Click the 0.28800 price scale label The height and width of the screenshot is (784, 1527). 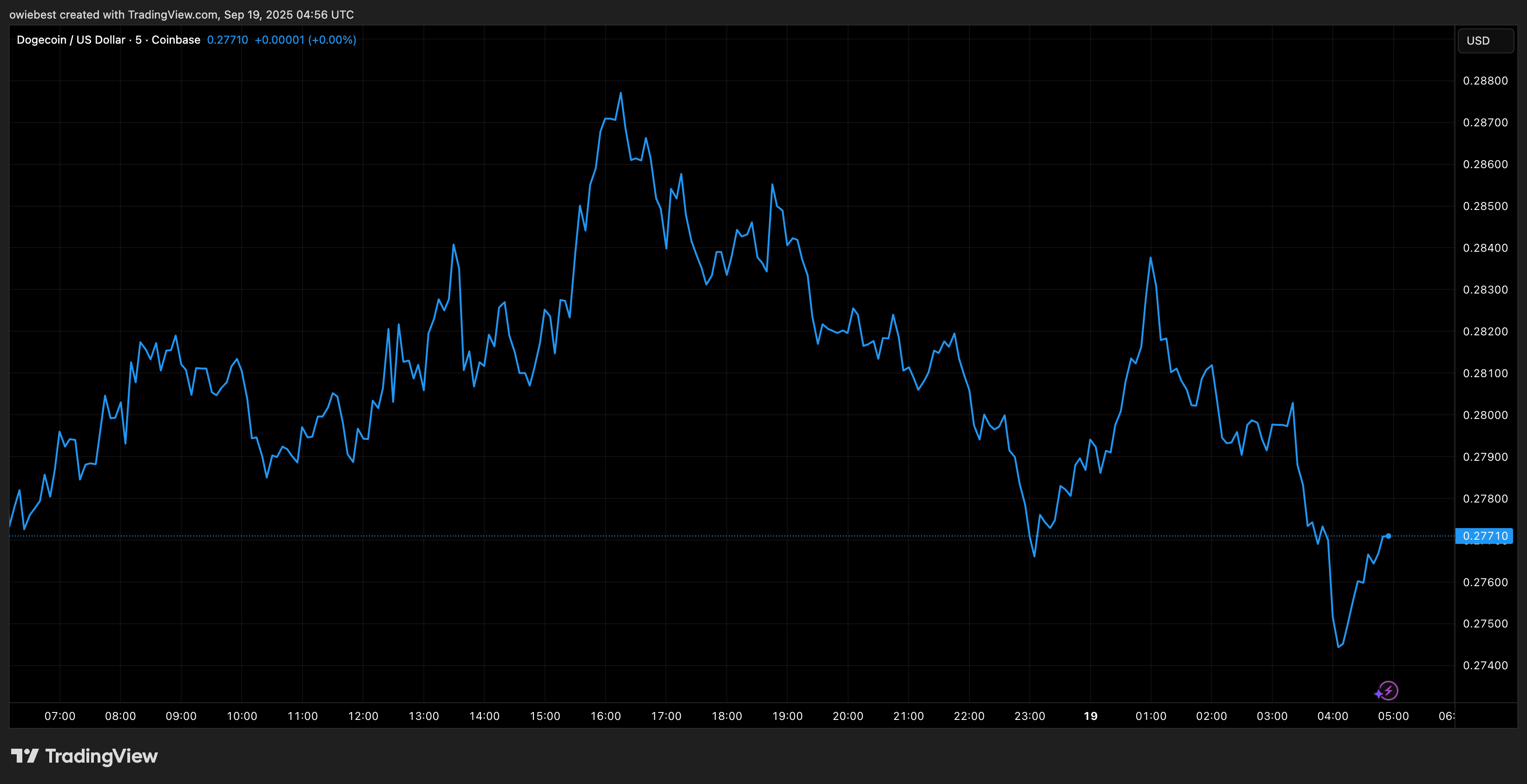click(x=1485, y=81)
